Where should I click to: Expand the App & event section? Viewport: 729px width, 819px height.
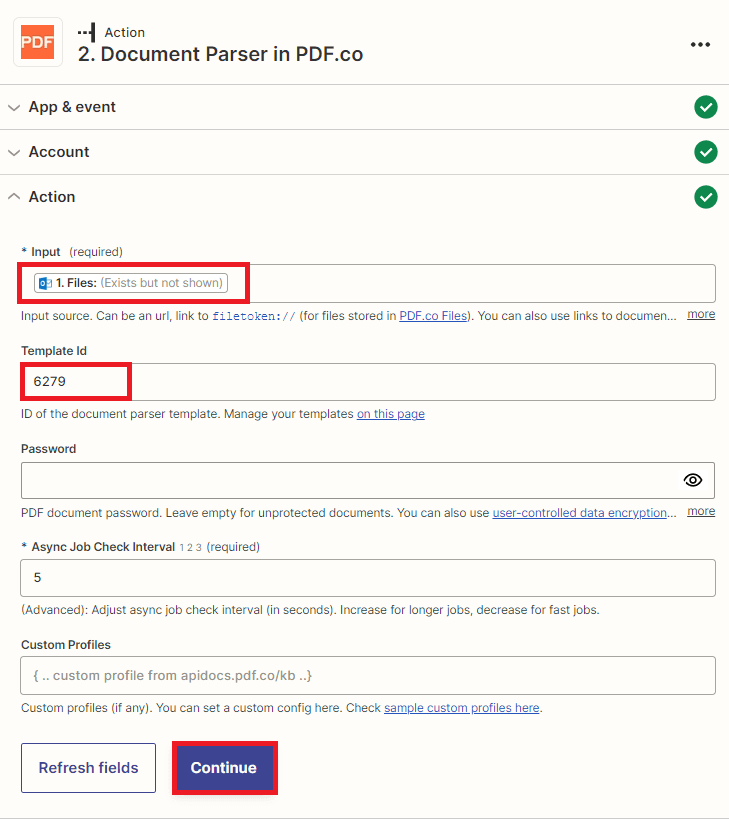click(x=72, y=107)
